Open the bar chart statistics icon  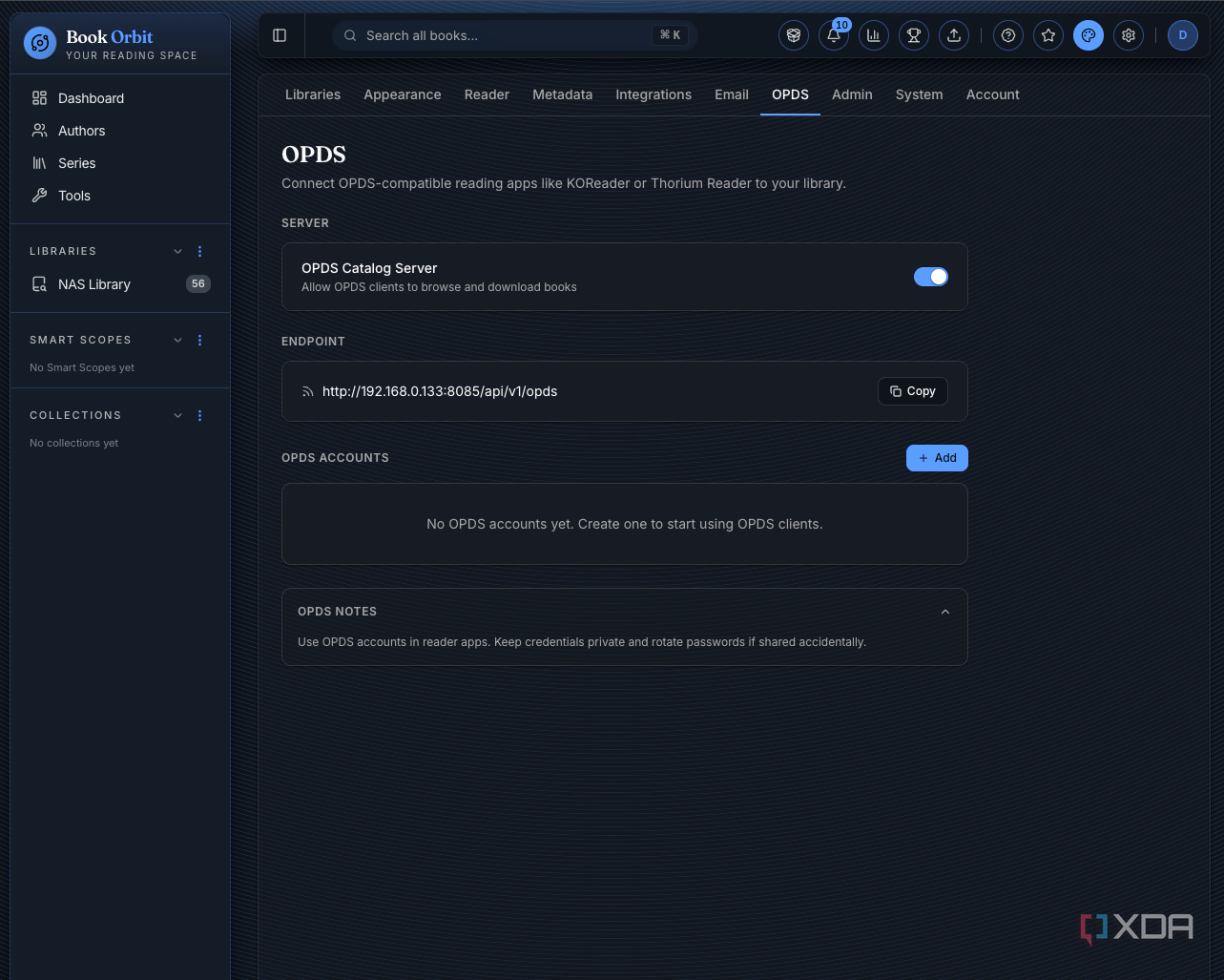pyautogui.click(x=873, y=35)
